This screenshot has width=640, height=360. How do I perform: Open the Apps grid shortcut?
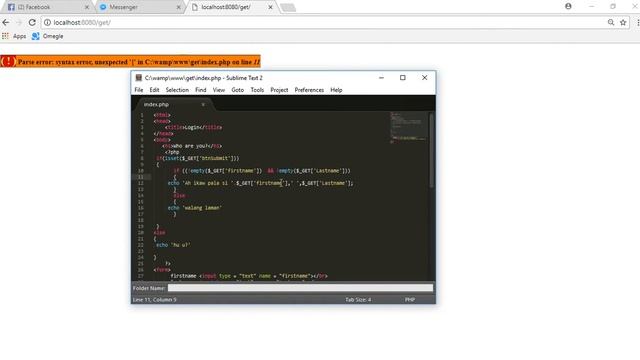14,36
